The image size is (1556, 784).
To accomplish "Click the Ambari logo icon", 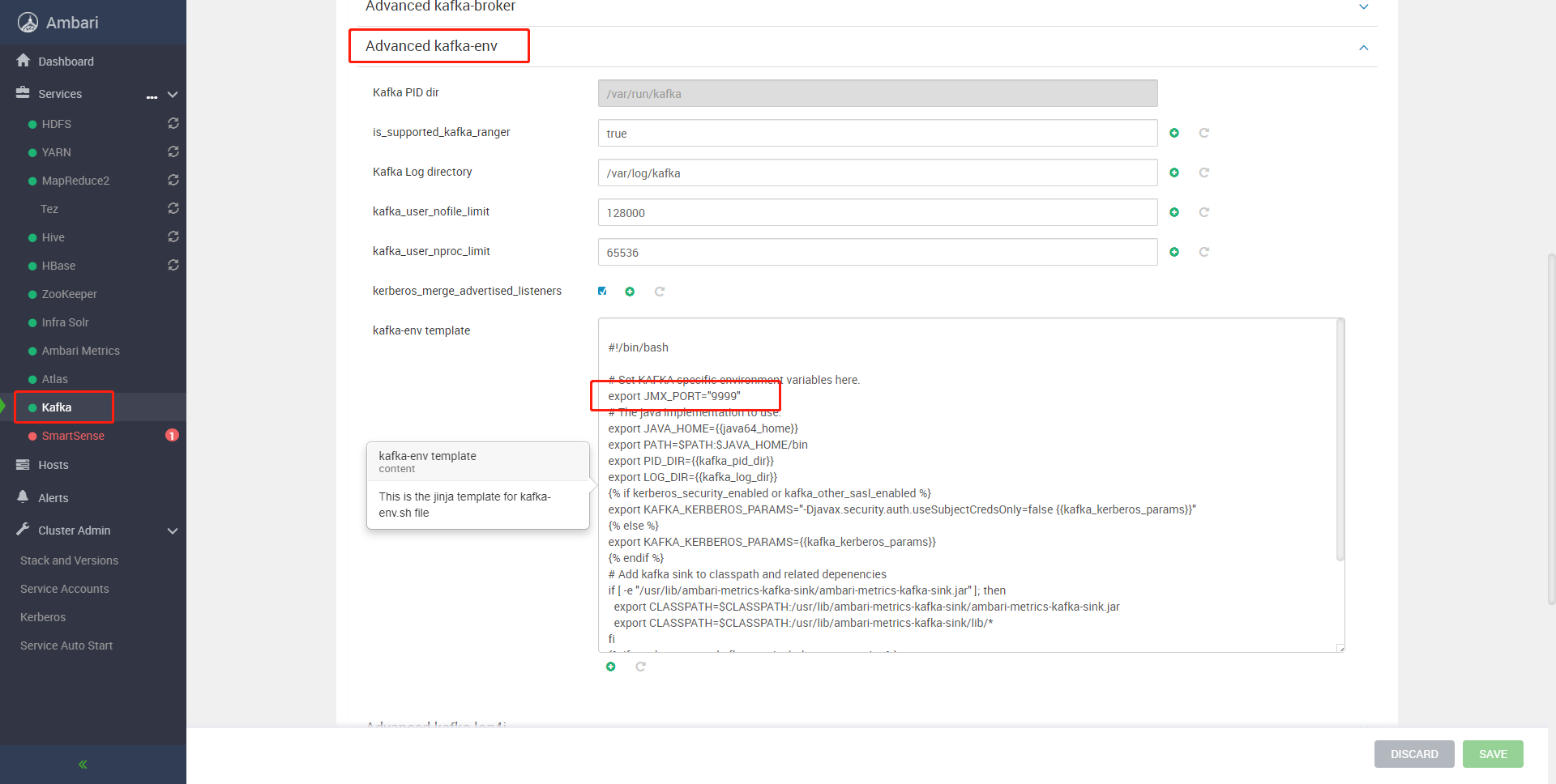I will 28,23.
